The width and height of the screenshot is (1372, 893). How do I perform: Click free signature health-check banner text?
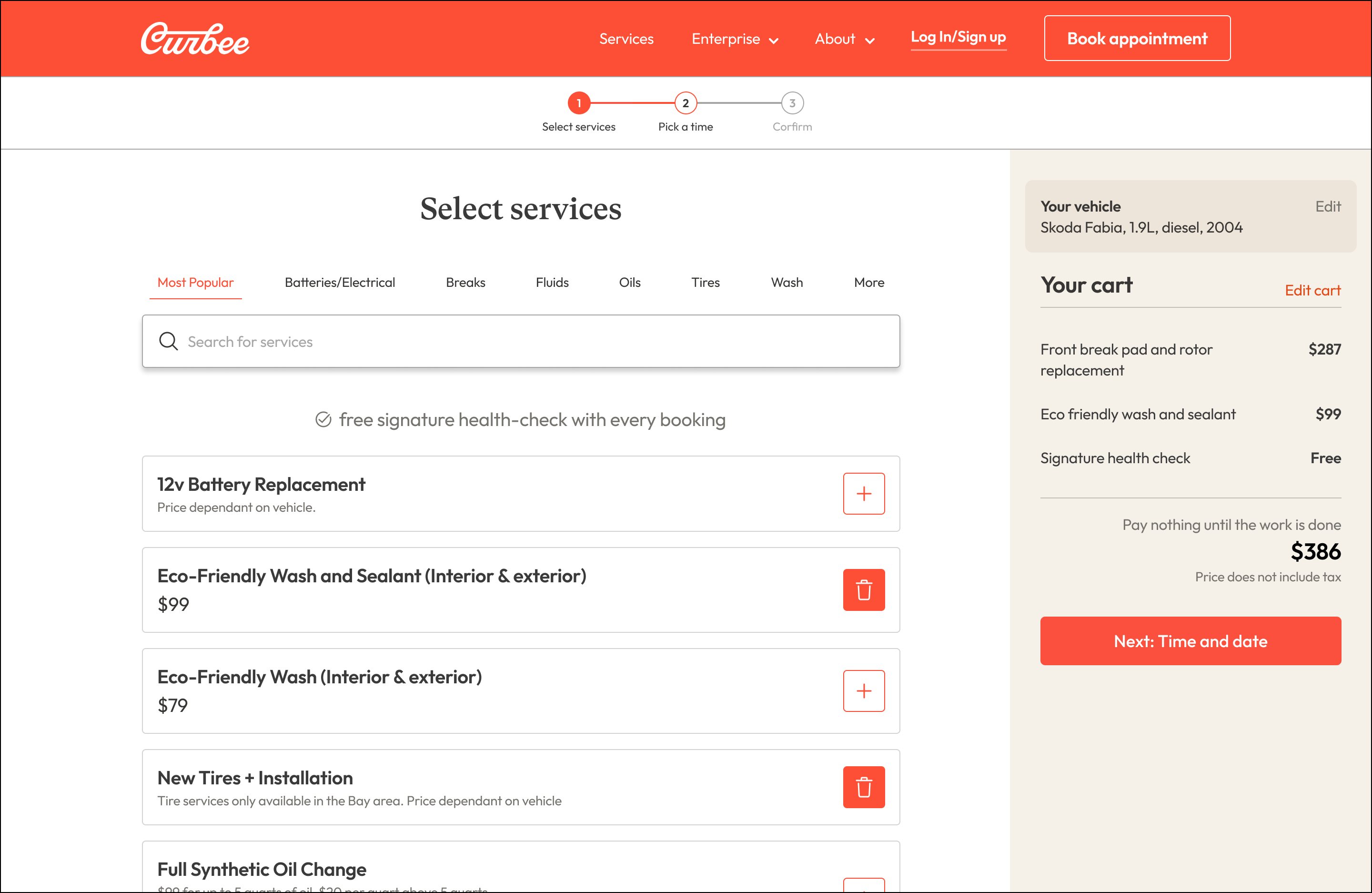pyautogui.click(x=532, y=420)
